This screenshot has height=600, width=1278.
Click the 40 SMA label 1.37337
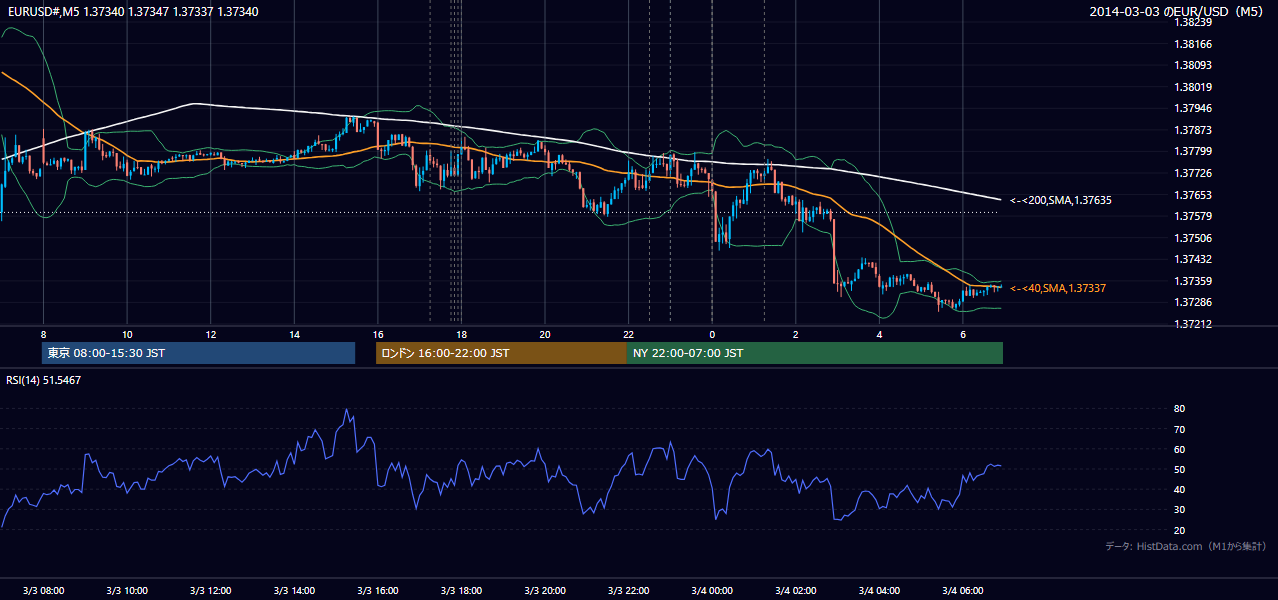tap(1057, 288)
